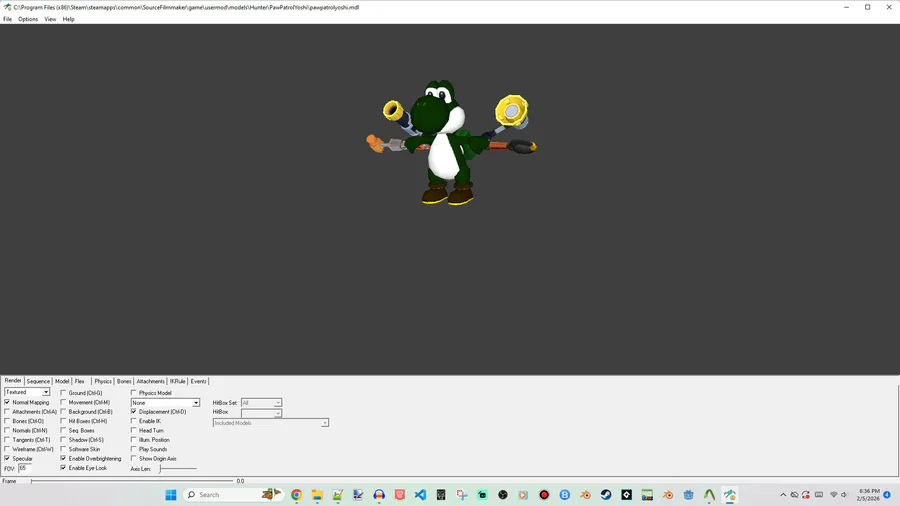Open the HitBox dropdown
This screenshot has height=506, width=900.
coord(261,413)
